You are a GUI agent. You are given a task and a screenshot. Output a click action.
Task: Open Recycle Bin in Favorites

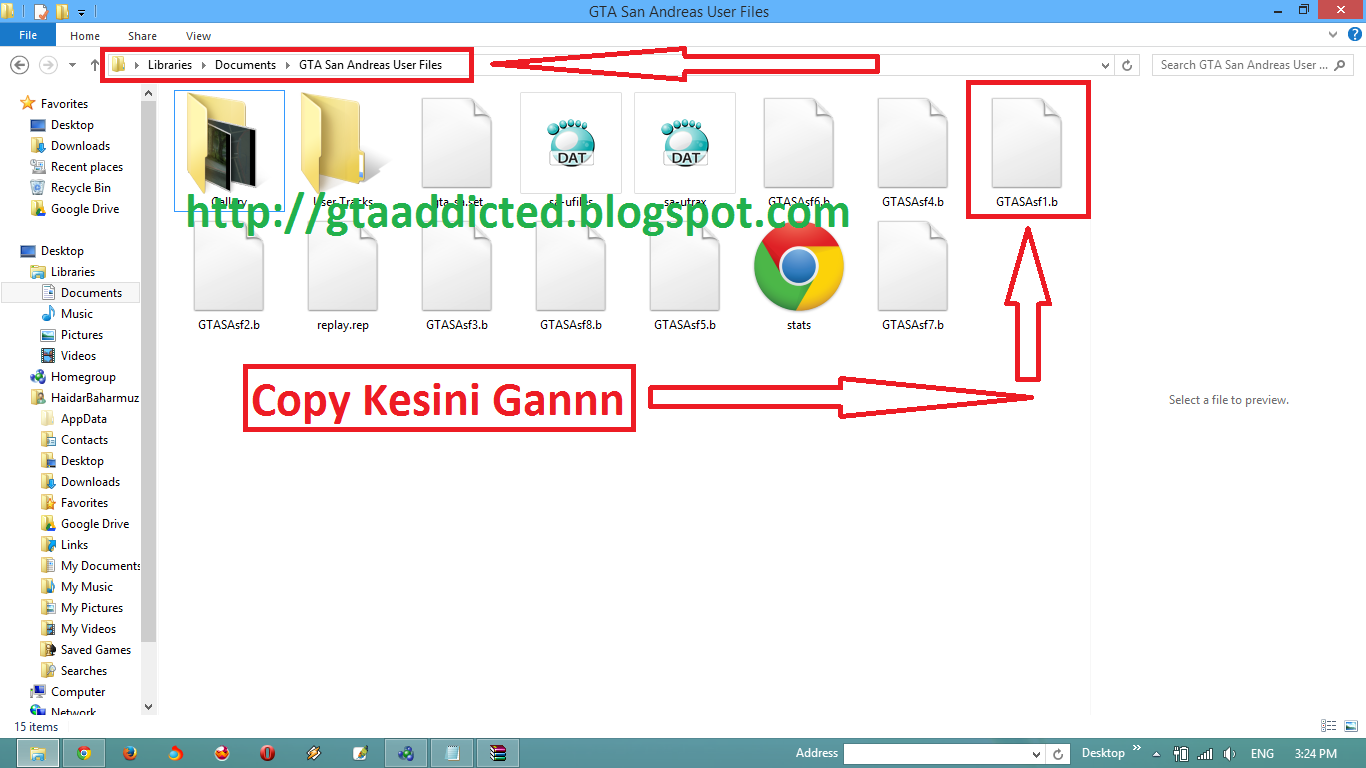(81, 188)
